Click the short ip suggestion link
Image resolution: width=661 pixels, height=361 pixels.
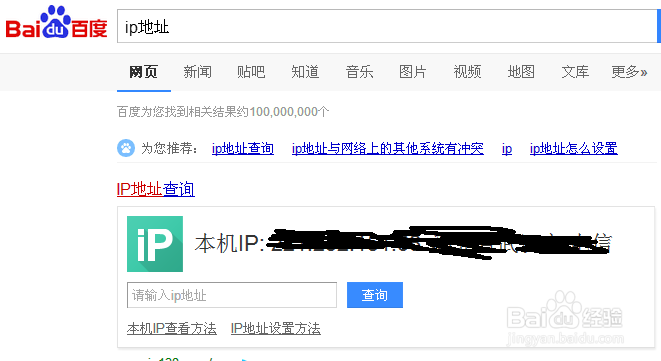tap(507, 149)
